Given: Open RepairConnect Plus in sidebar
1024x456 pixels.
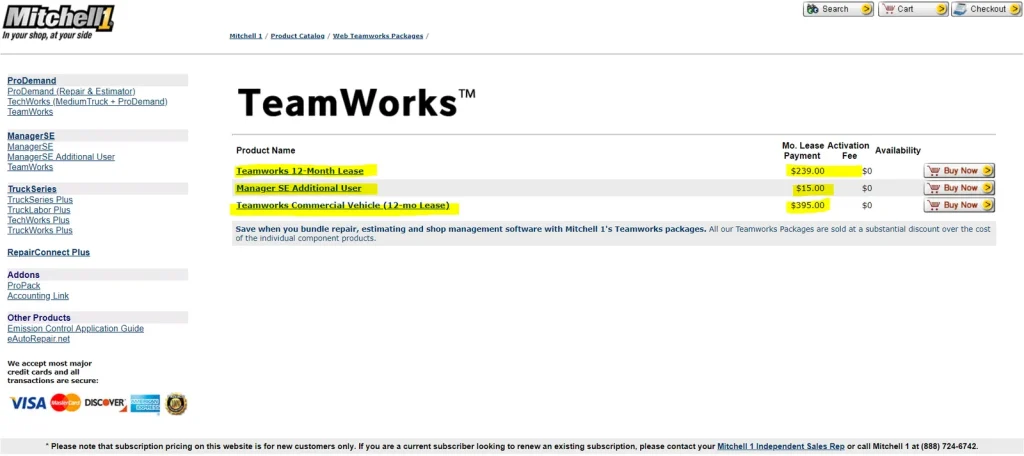Looking at the screenshot, I should click(x=48, y=252).
